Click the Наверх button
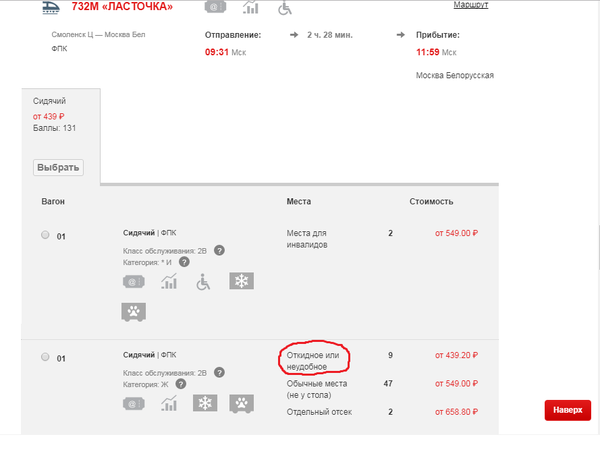The height and width of the screenshot is (466, 600). 568,410
